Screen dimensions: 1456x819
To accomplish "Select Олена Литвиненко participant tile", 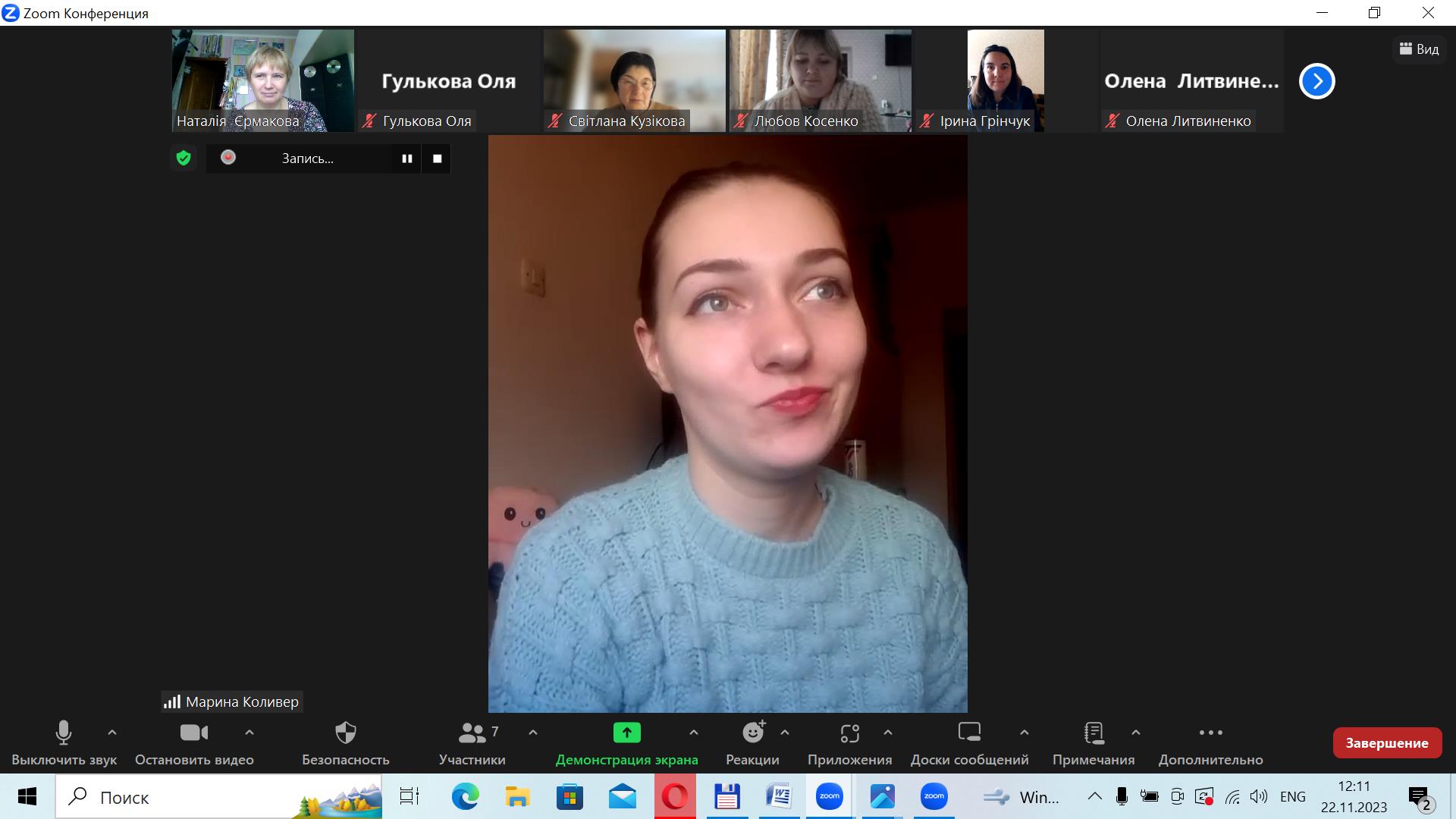I will pos(1192,80).
